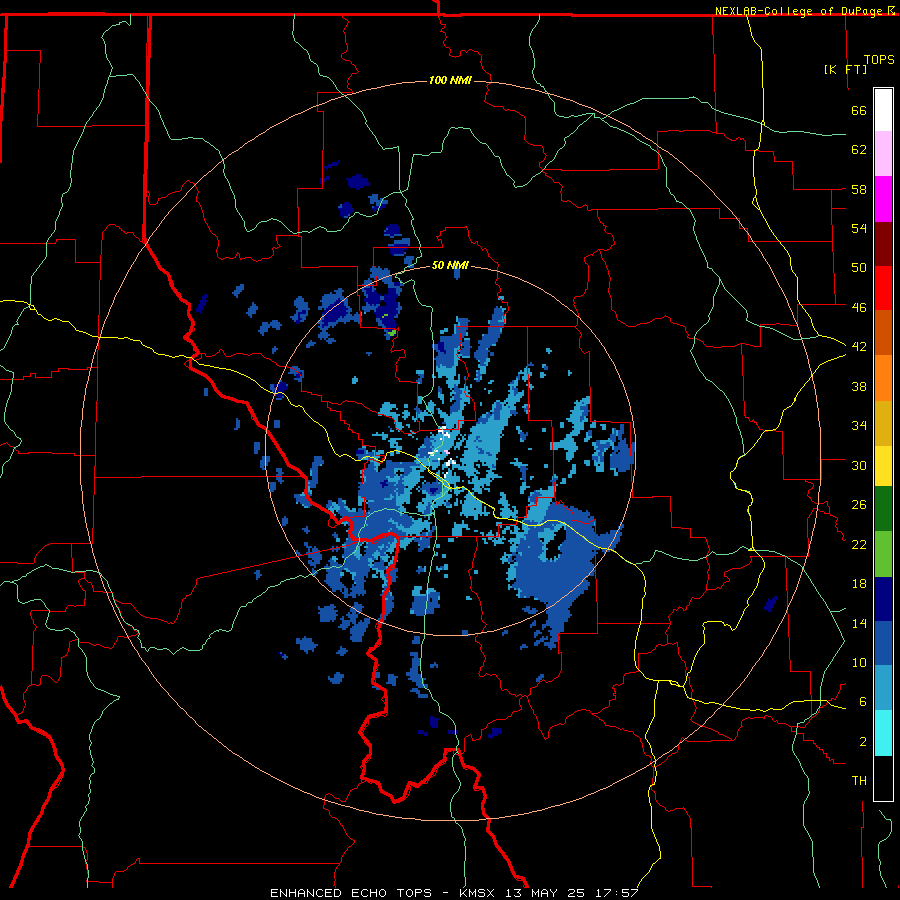This screenshot has width=900, height=900.
Task: Click the TOPS legend title
Action: tap(879, 59)
